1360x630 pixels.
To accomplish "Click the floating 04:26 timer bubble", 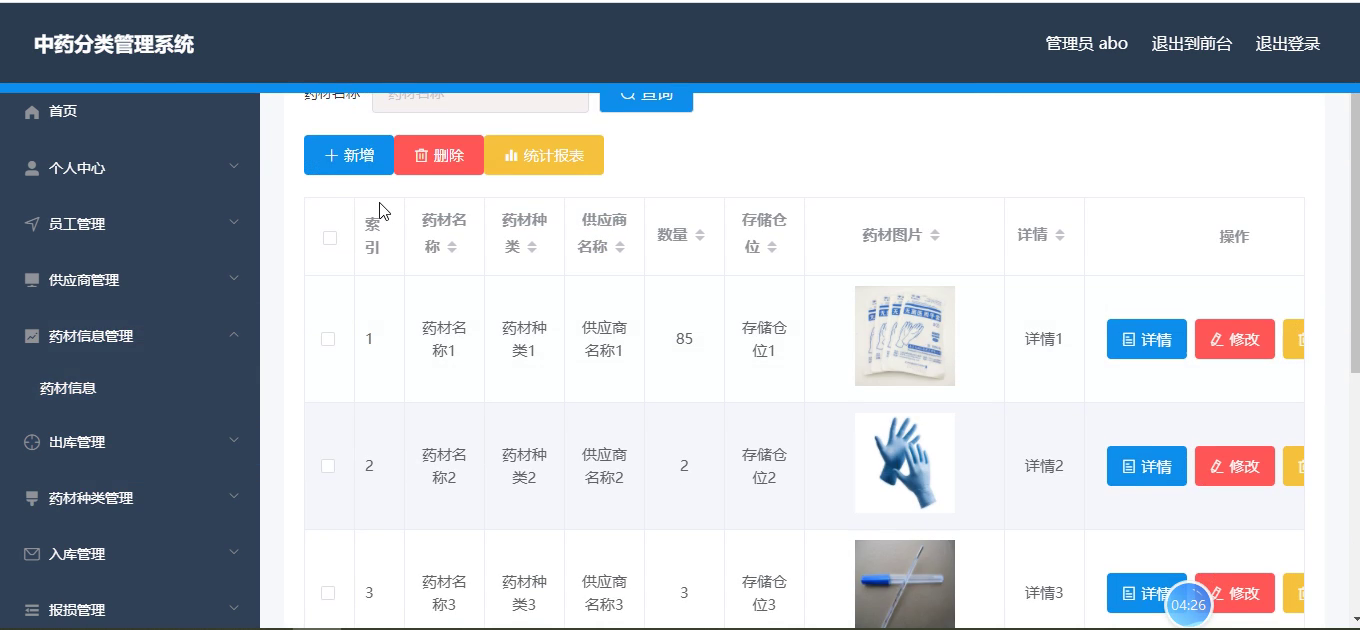I will coord(1188,605).
